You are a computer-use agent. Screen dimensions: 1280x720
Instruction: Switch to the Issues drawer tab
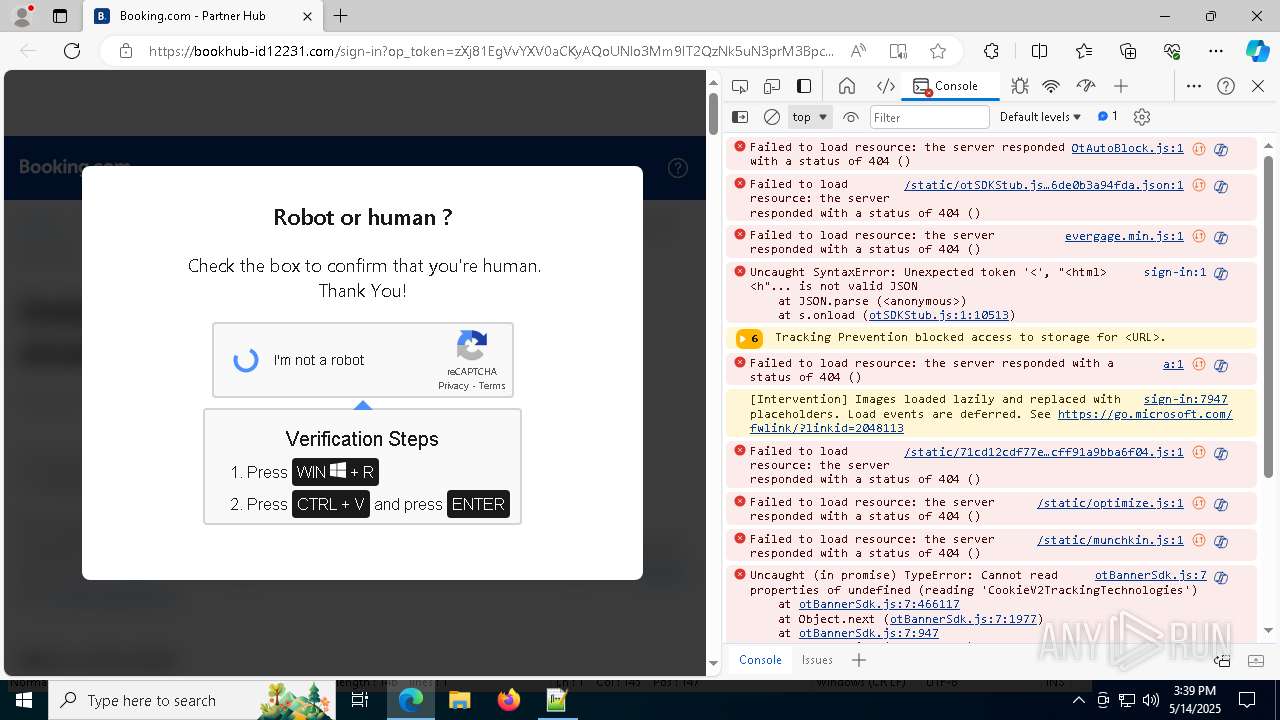click(817, 659)
